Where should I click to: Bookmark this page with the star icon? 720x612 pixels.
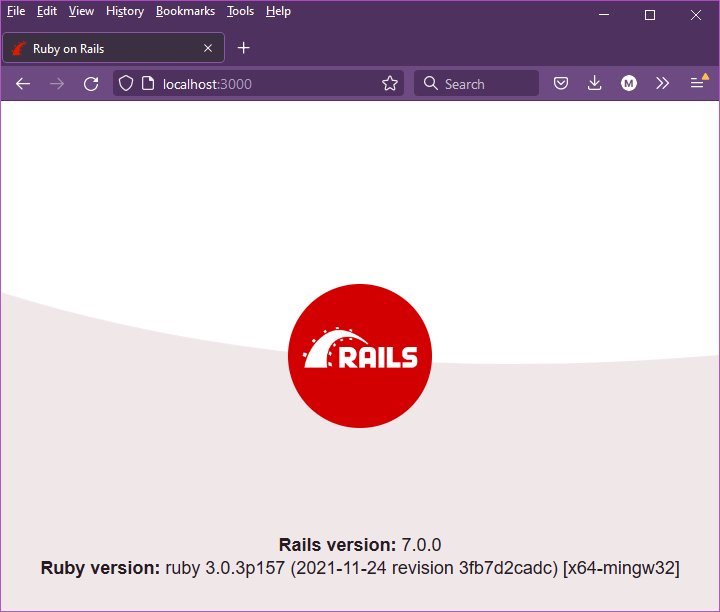coord(390,84)
